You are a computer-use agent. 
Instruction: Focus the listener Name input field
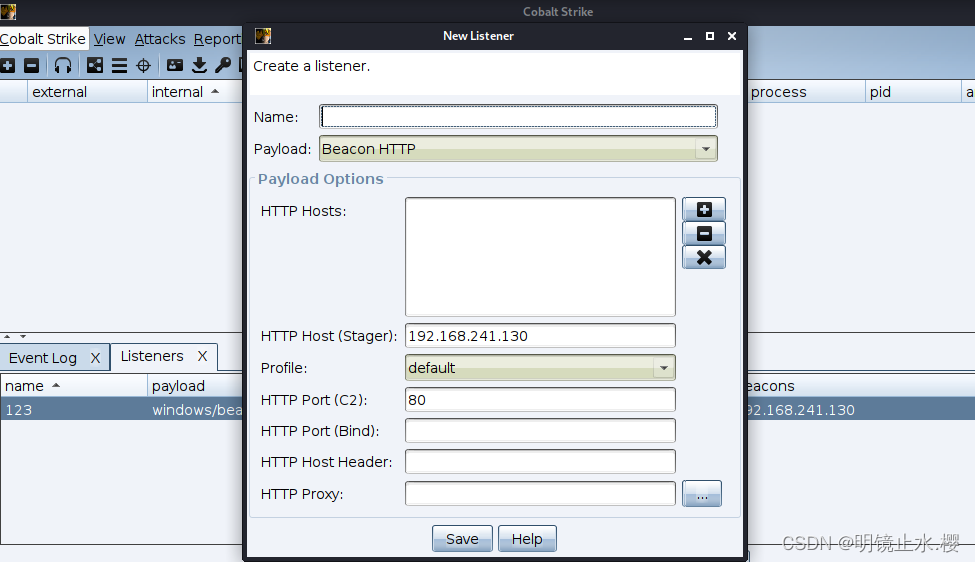[518, 116]
